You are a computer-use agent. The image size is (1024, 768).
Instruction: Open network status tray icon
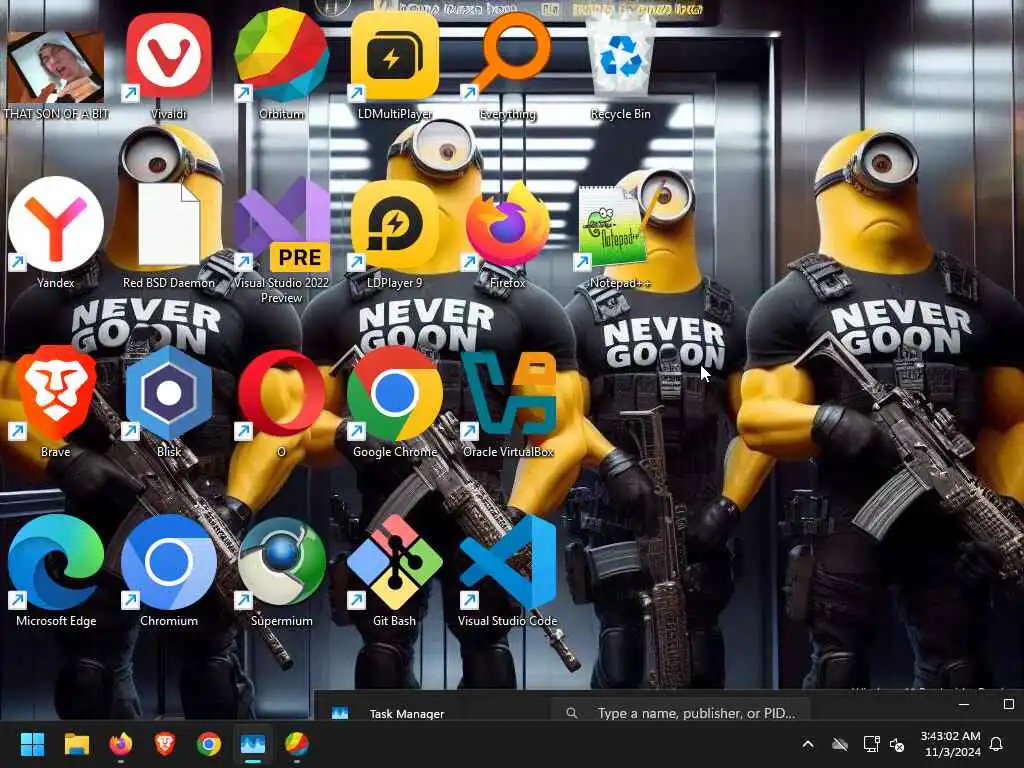pos(871,744)
